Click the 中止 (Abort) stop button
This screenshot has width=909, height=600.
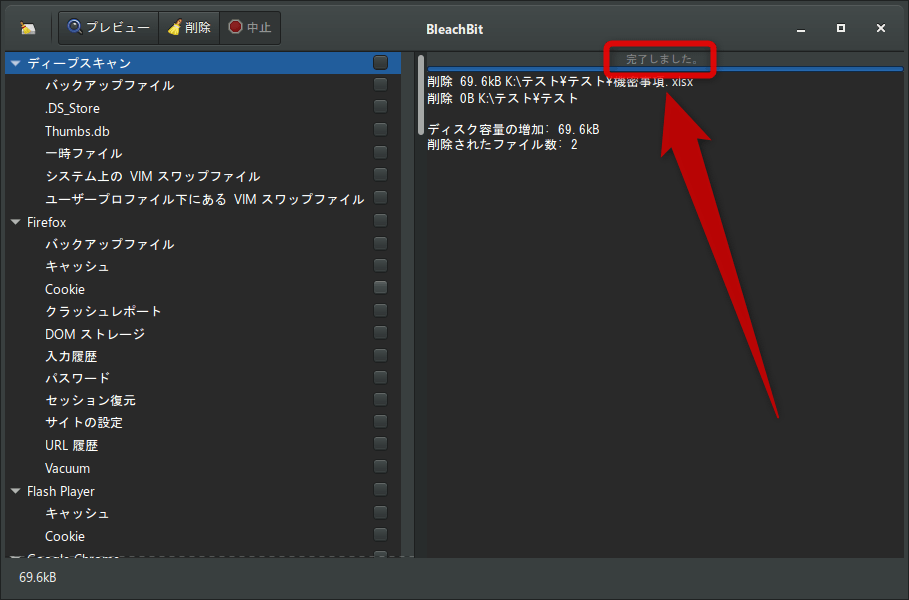click(x=250, y=28)
